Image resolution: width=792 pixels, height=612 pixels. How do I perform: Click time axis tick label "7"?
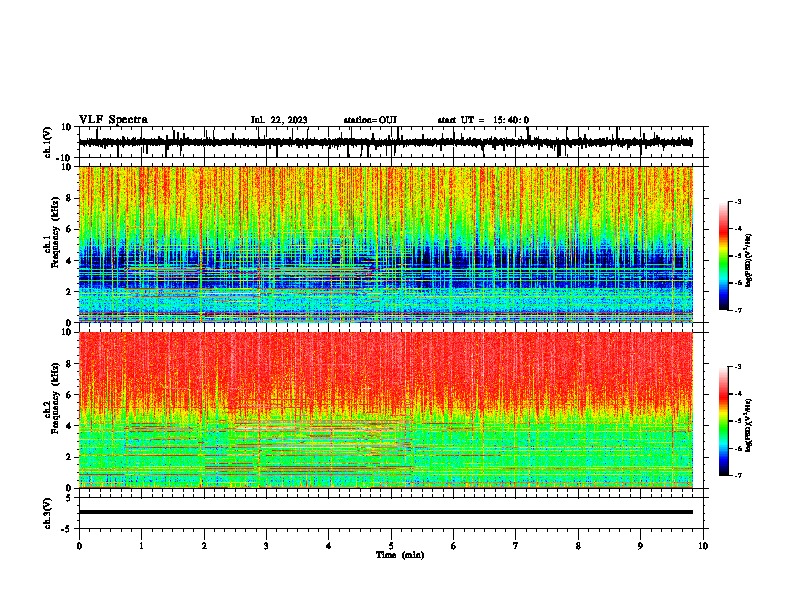point(516,546)
